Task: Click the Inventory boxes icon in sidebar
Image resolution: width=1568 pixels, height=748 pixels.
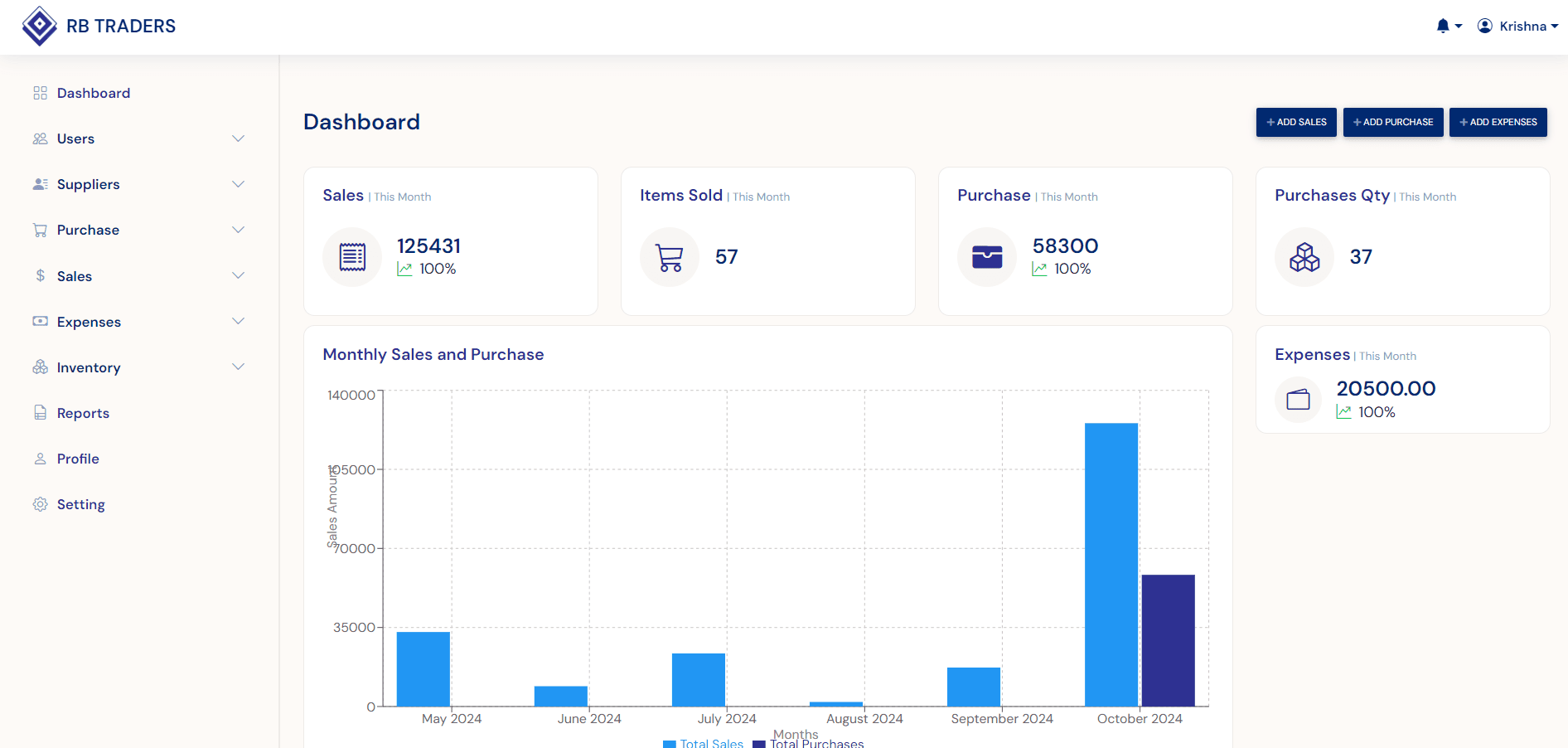Action: [40, 367]
